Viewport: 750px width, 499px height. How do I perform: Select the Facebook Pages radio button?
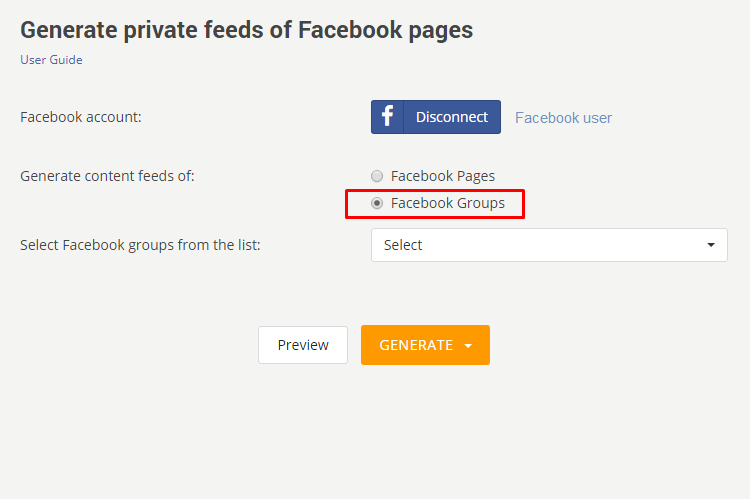[377, 176]
